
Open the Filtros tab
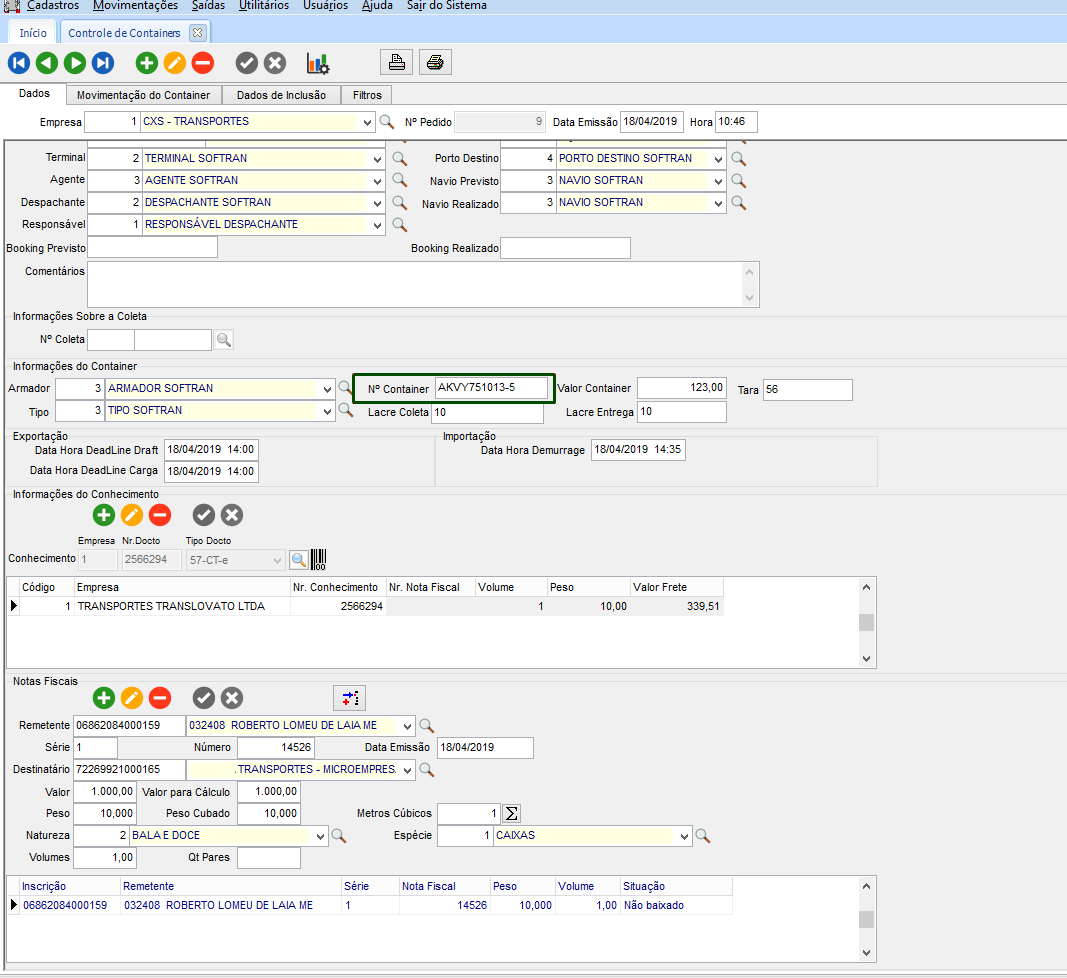click(x=367, y=95)
